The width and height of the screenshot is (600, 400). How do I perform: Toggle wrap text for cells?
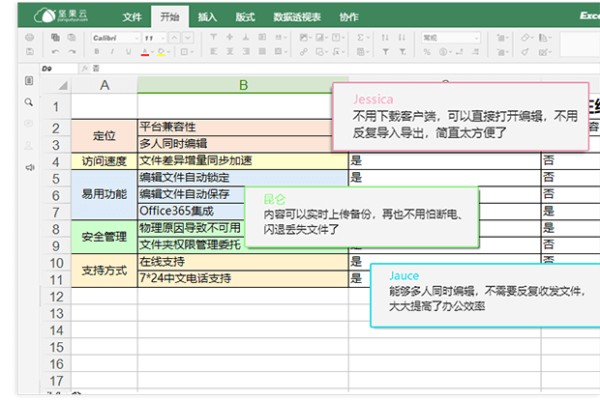click(x=262, y=37)
